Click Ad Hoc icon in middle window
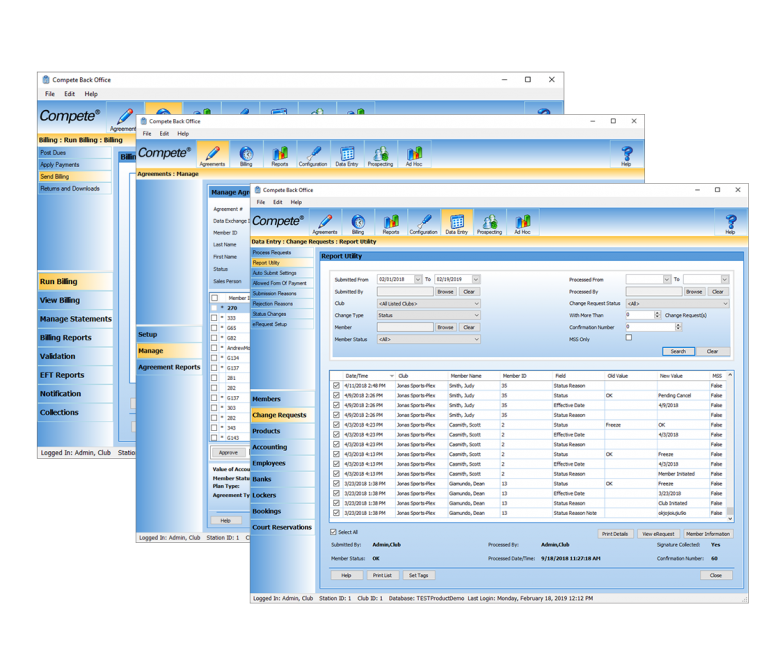The width and height of the screenshot is (780, 657). coord(414,155)
